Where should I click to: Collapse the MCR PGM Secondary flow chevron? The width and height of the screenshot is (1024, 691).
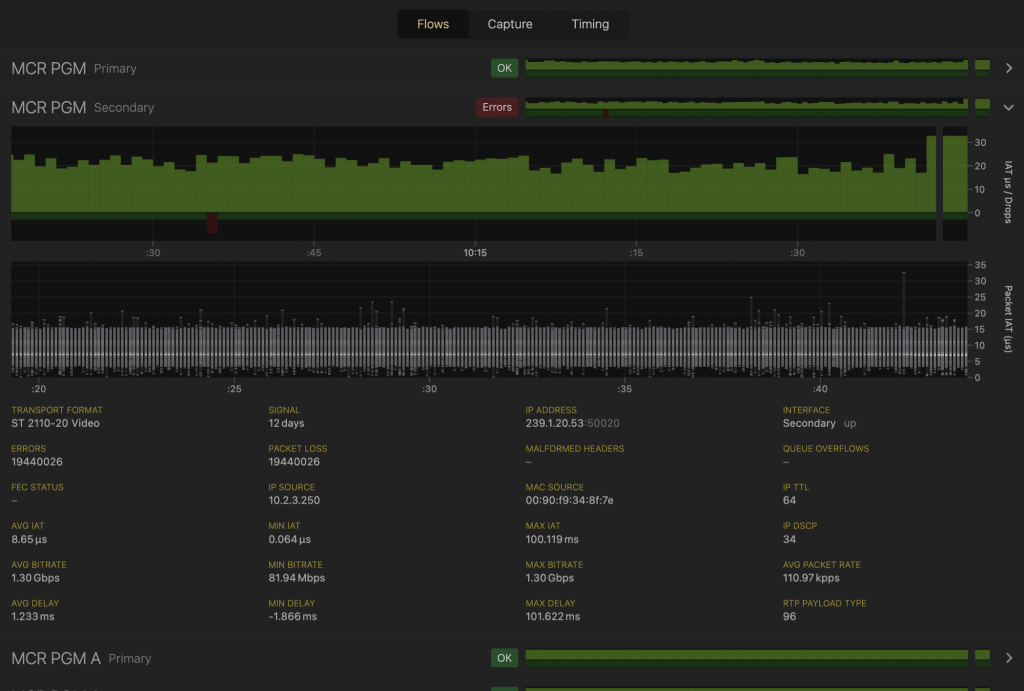click(1008, 108)
